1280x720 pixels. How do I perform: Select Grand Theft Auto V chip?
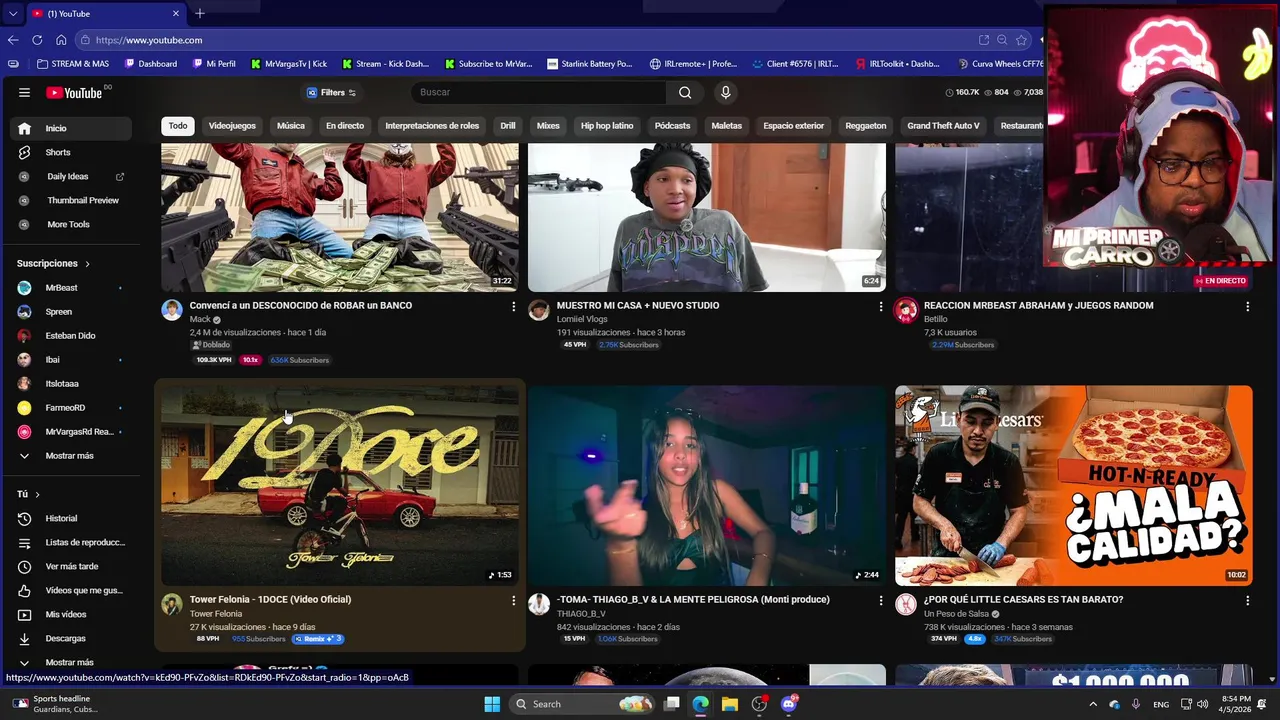(x=943, y=126)
